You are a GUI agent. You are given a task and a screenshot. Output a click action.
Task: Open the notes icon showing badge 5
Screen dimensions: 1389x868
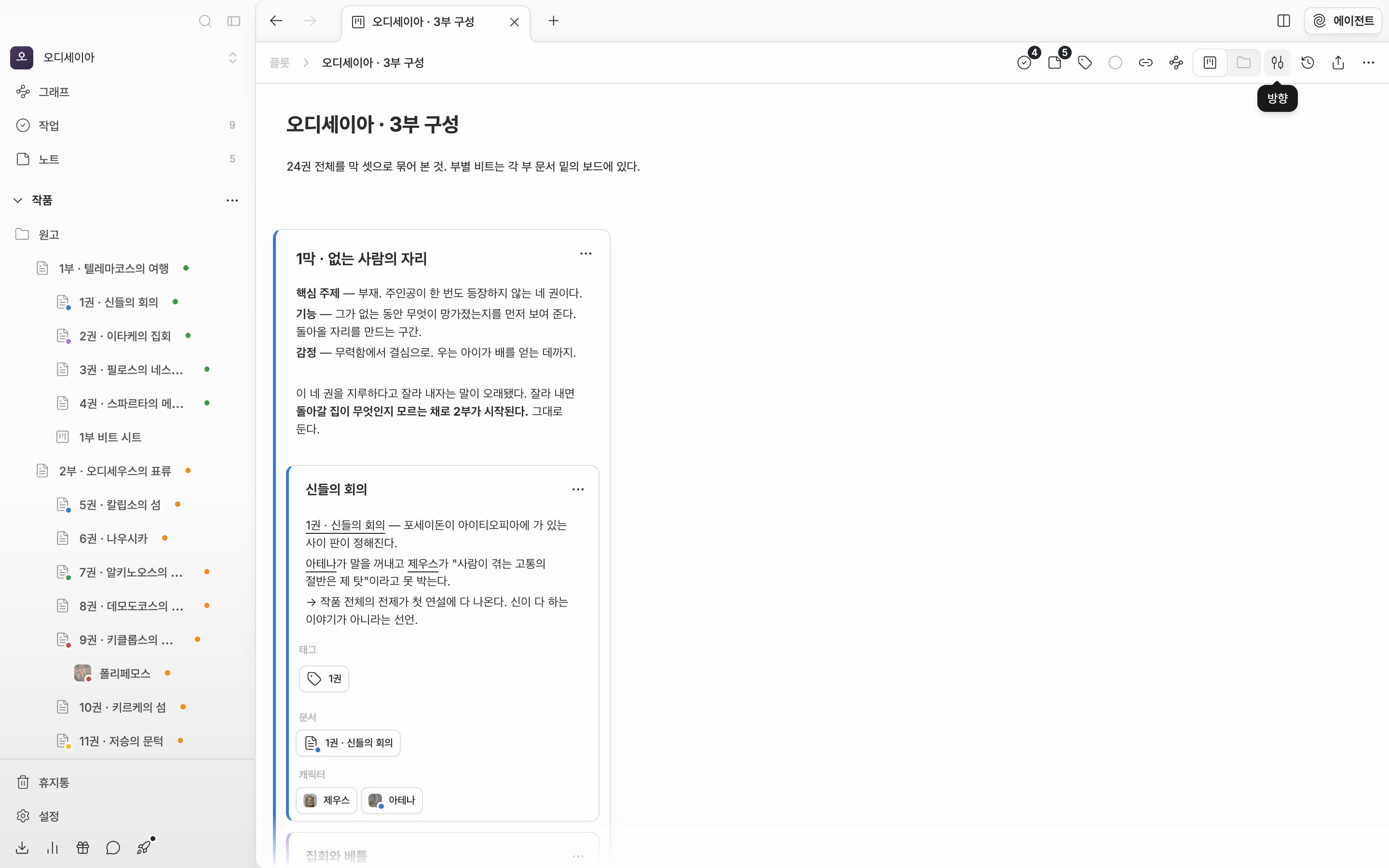(x=1055, y=63)
